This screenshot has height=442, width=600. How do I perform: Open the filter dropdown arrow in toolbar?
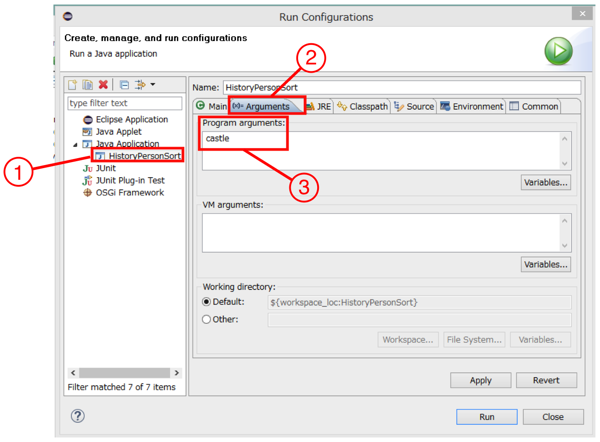tap(153, 84)
